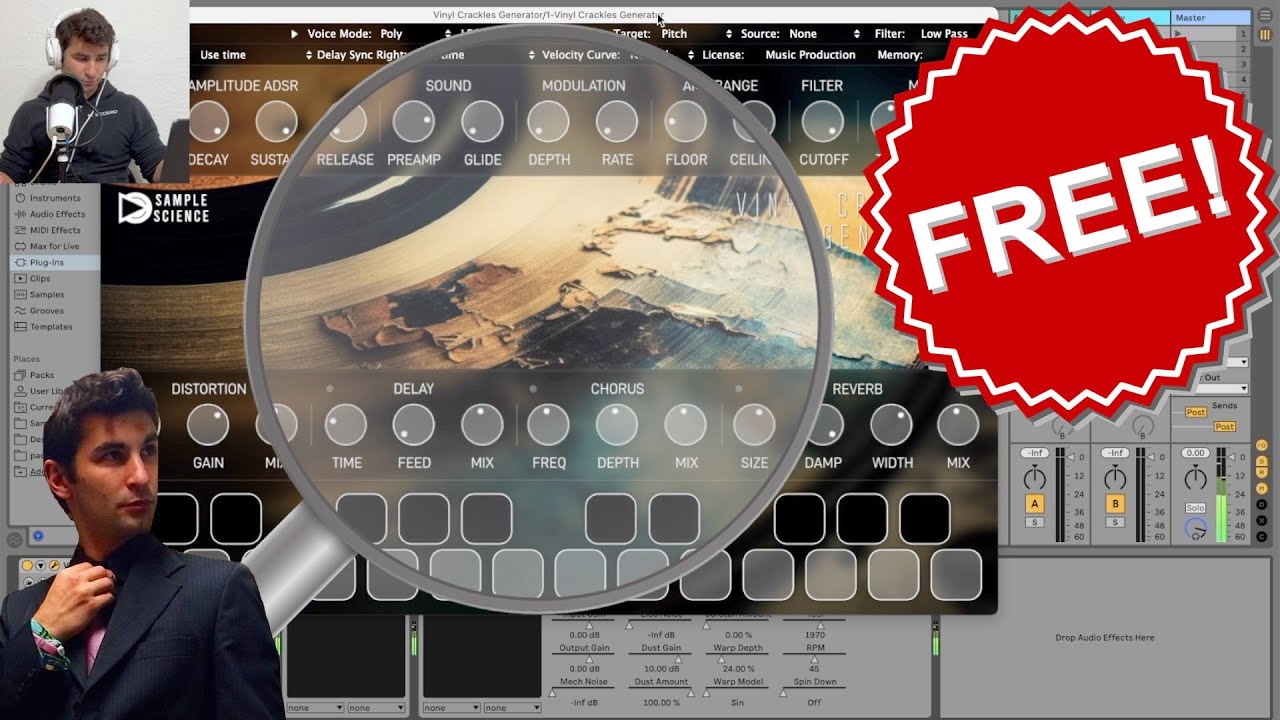Toggle Crossfader X show/hide button

1262,521
